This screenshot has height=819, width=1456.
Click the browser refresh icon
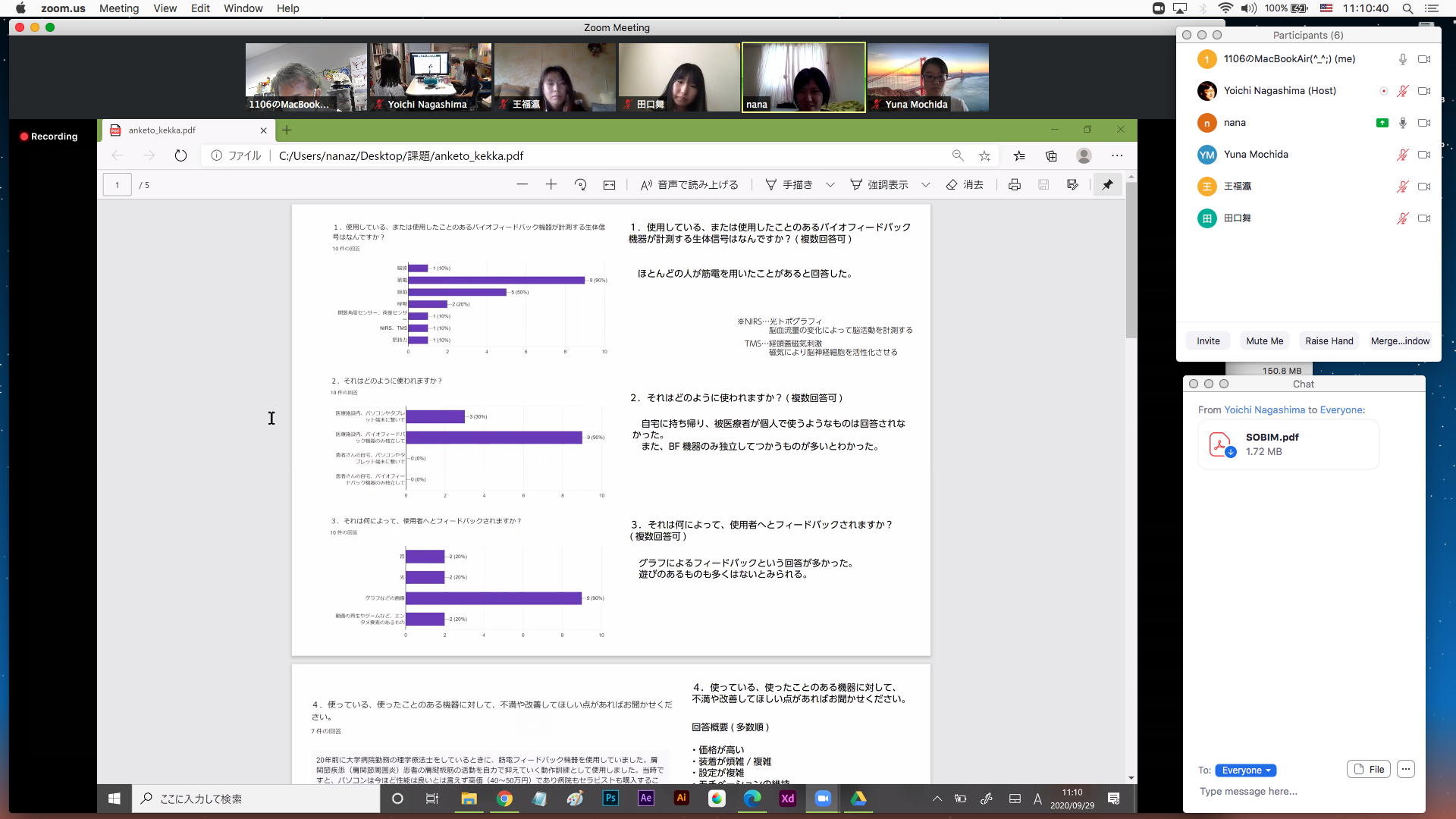tap(180, 155)
